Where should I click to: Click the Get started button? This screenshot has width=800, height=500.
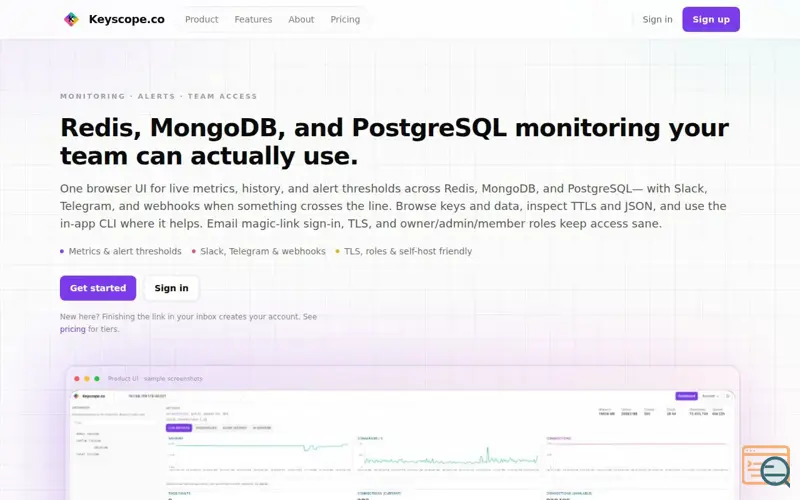coord(98,288)
